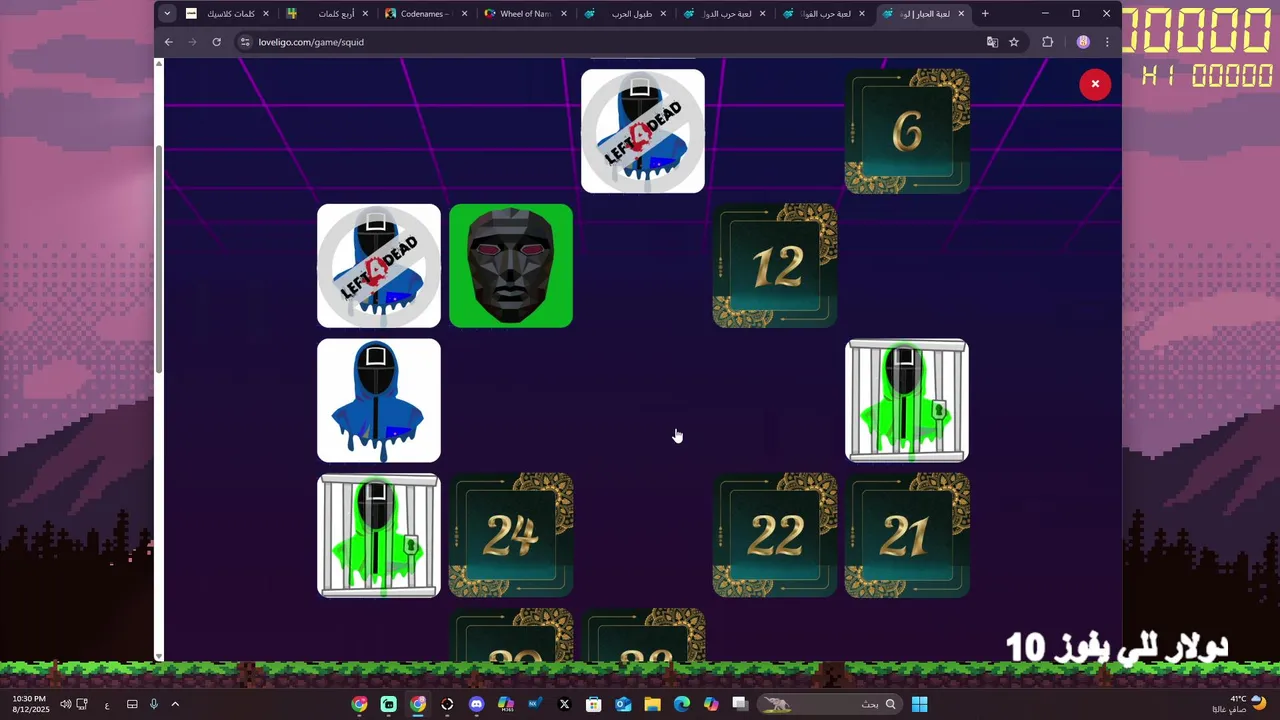Switch input language via ع indicator
Image resolution: width=1280 pixels, height=720 pixels.
click(x=107, y=704)
